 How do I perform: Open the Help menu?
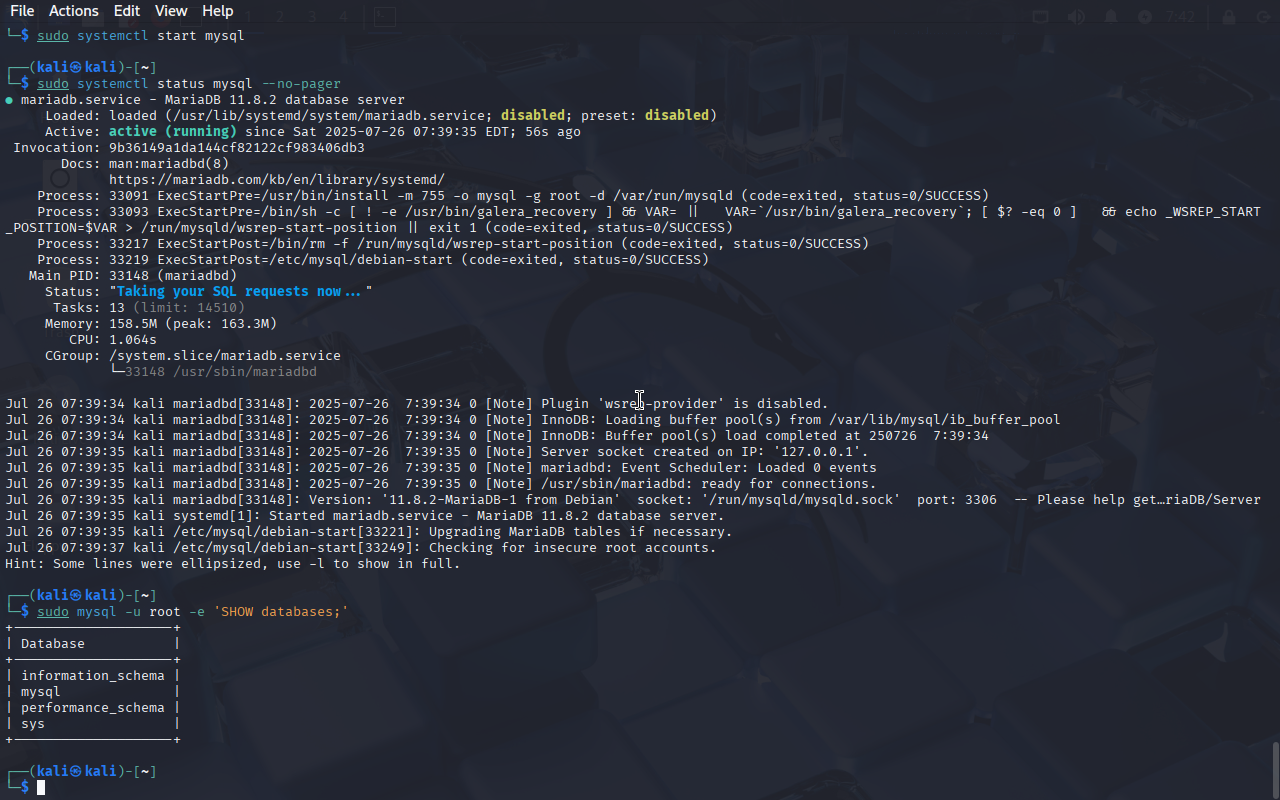pyautogui.click(x=218, y=11)
